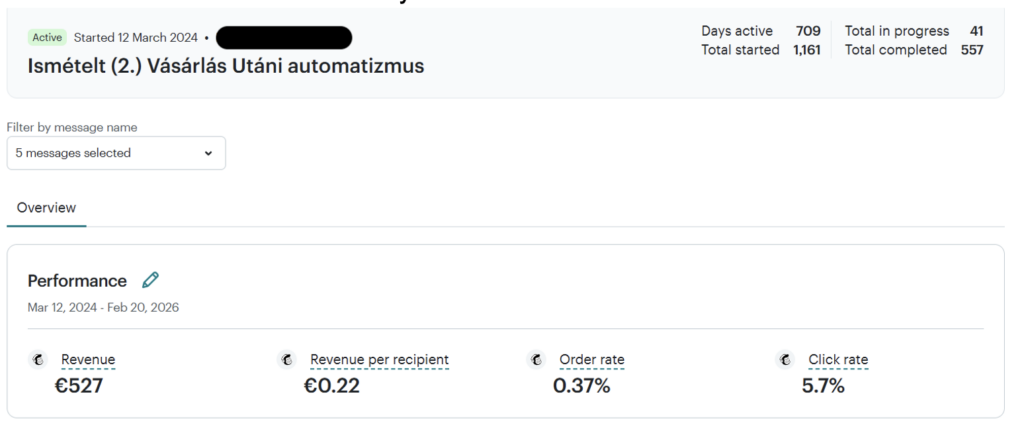Click the Total completed 557 statistic
This screenshot has height=429, width=1024.
[x=913, y=50]
